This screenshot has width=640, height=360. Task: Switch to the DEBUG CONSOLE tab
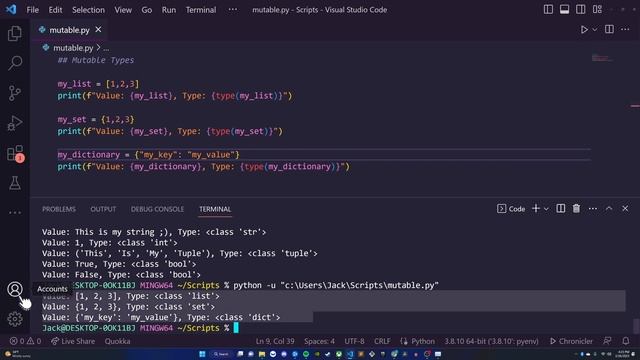pos(157,209)
